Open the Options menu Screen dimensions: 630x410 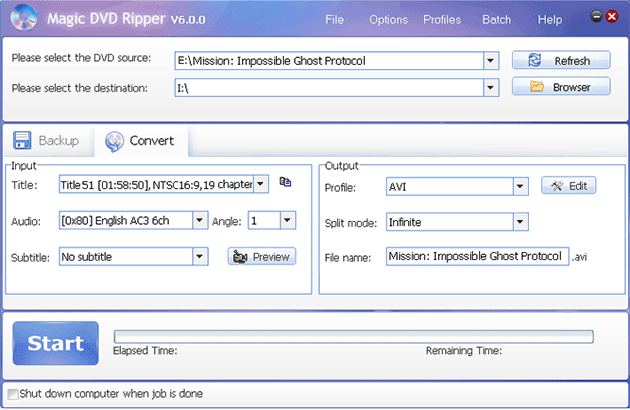[388, 20]
